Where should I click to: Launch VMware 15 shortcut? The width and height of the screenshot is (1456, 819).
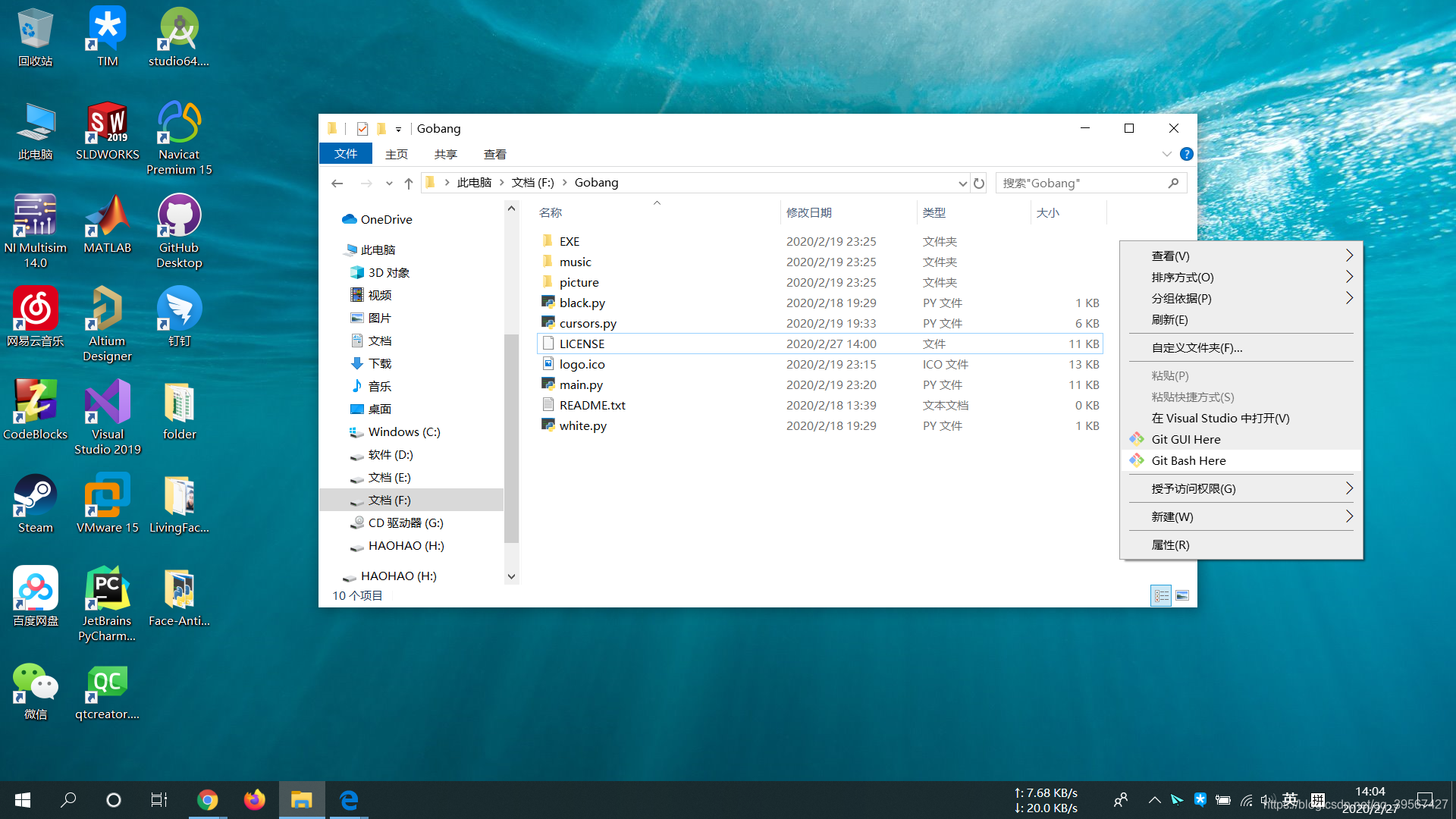pos(107,504)
